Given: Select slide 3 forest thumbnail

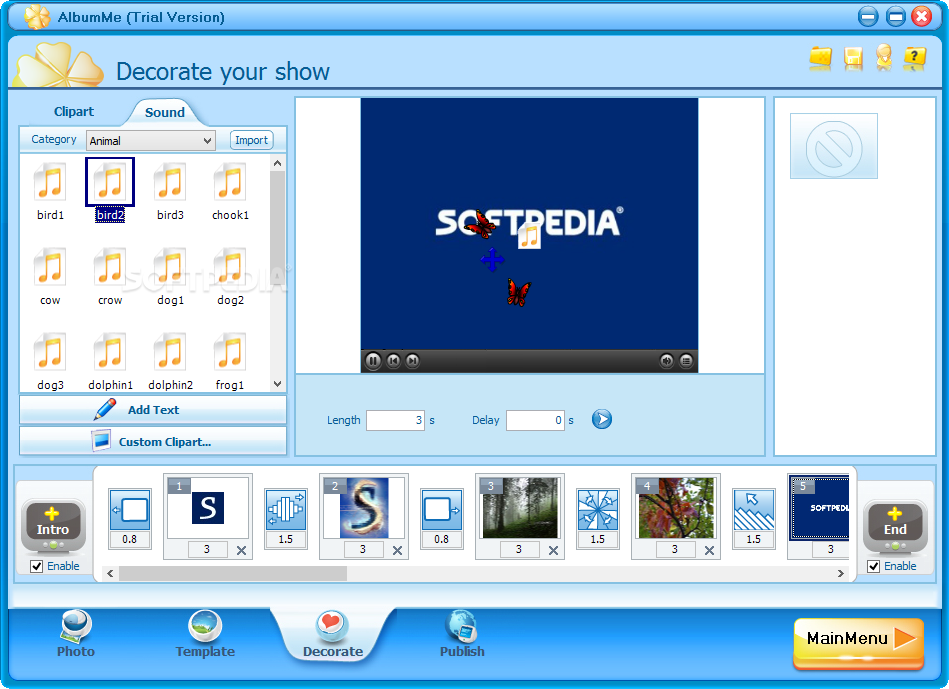Looking at the screenshot, I should (x=520, y=507).
